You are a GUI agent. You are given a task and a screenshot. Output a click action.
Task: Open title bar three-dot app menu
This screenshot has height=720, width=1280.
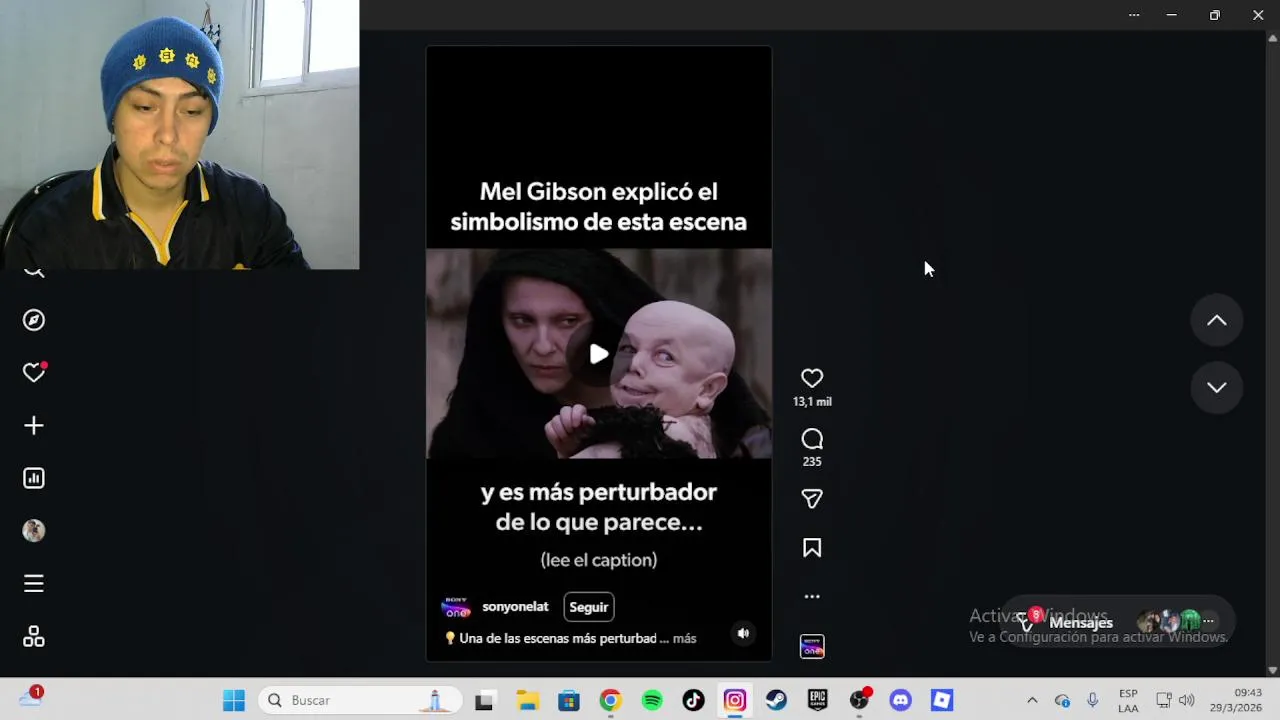(1134, 15)
